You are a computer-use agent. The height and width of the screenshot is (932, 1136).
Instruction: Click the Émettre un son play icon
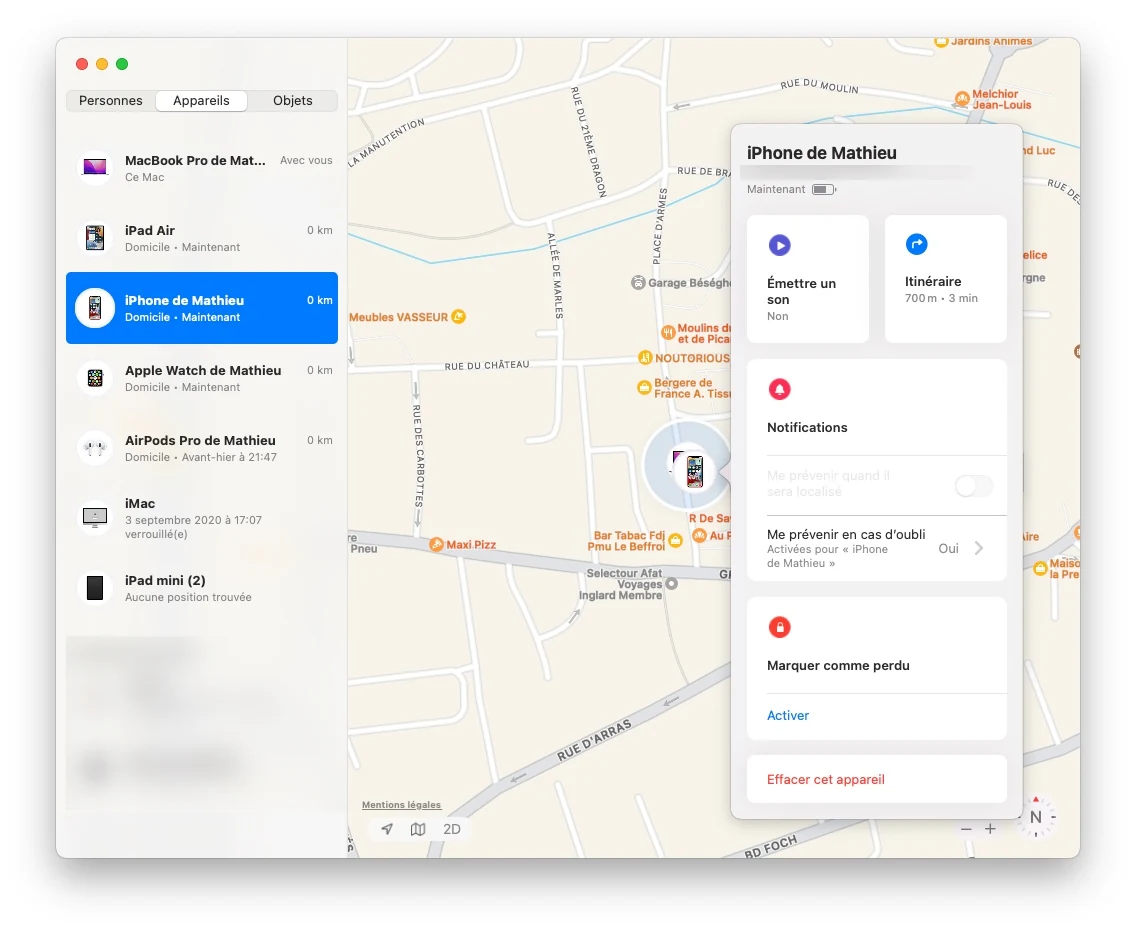780,246
